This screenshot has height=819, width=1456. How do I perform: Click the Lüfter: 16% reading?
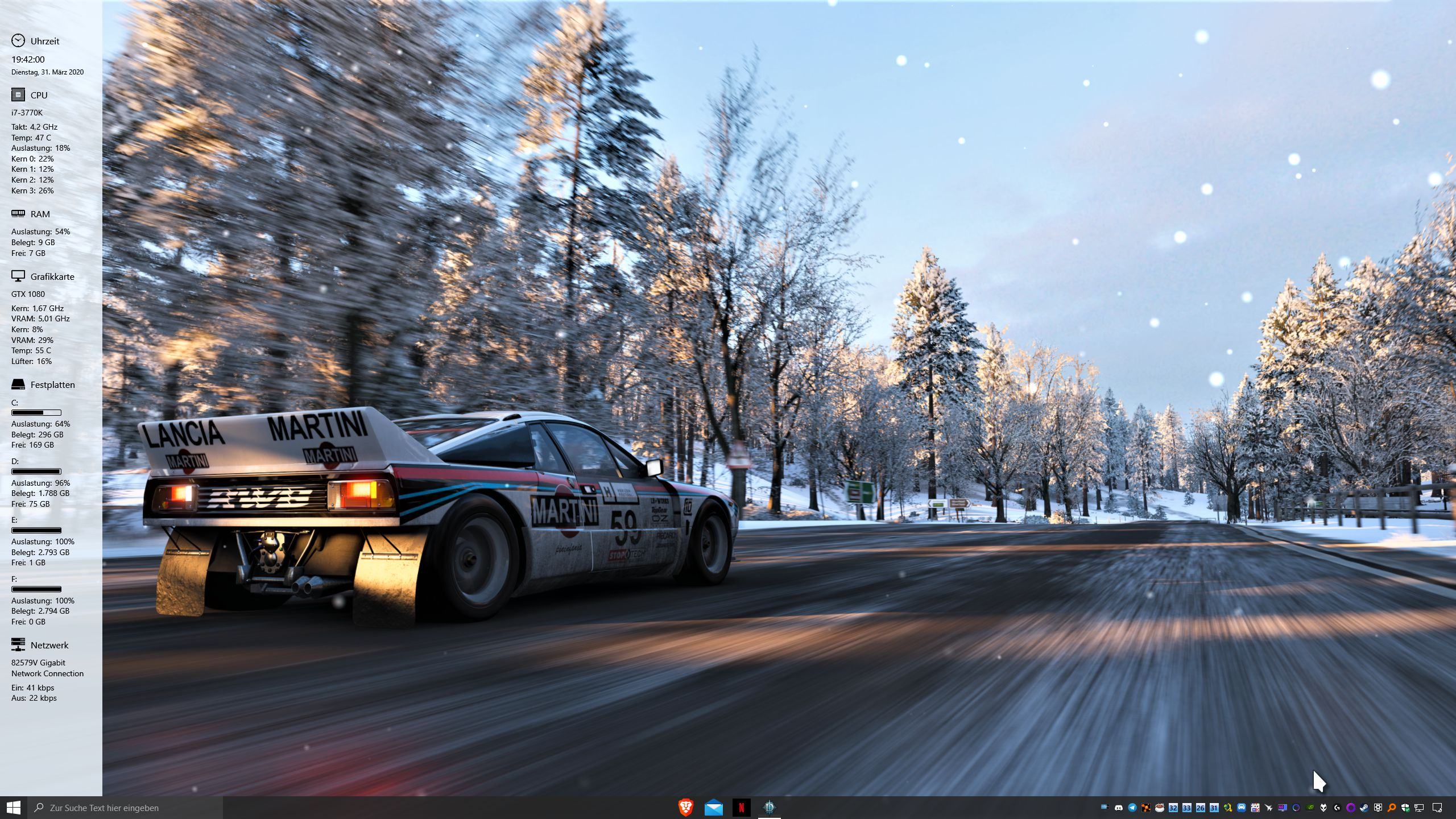click(31, 361)
